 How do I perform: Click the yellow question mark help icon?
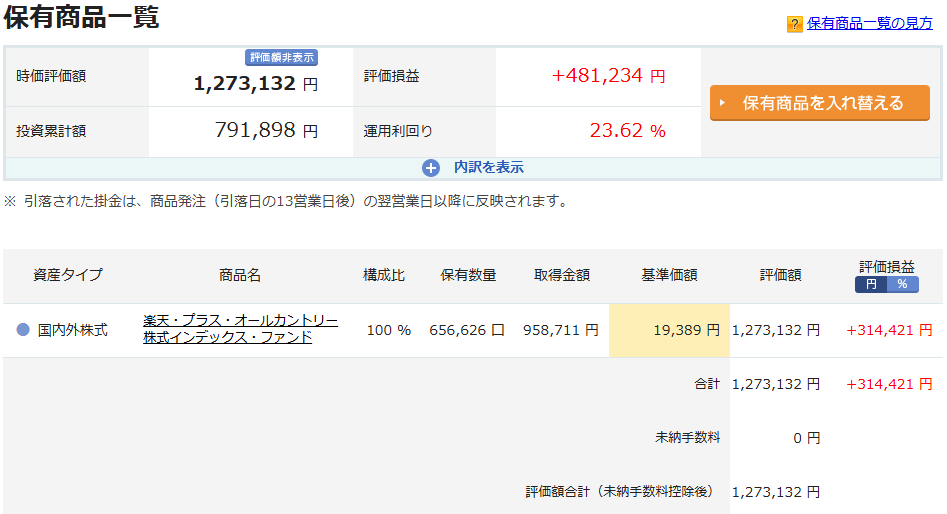794,24
